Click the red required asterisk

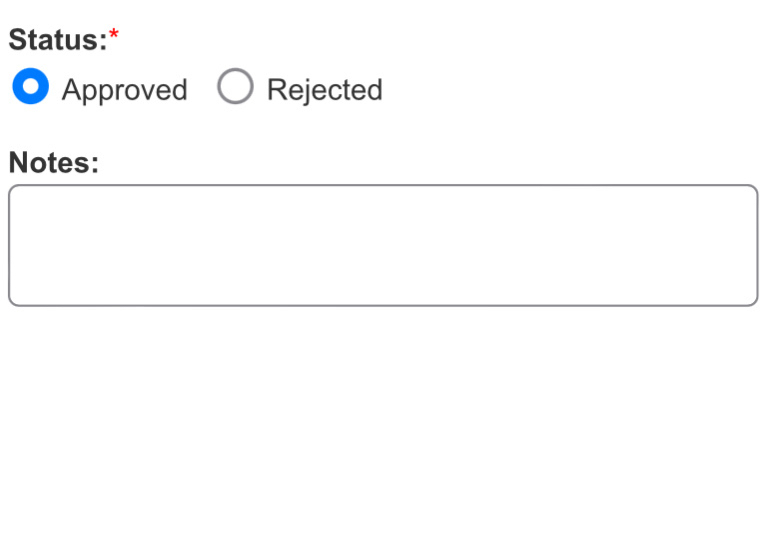114,36
